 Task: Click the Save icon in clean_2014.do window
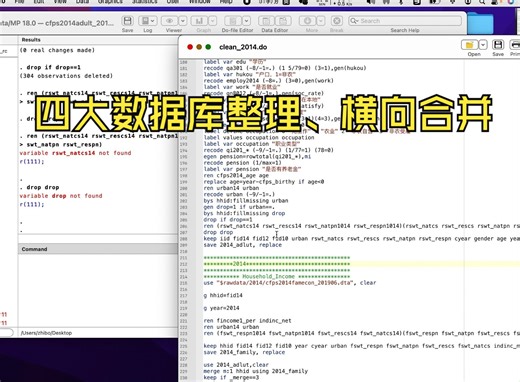tap(498, 45)
